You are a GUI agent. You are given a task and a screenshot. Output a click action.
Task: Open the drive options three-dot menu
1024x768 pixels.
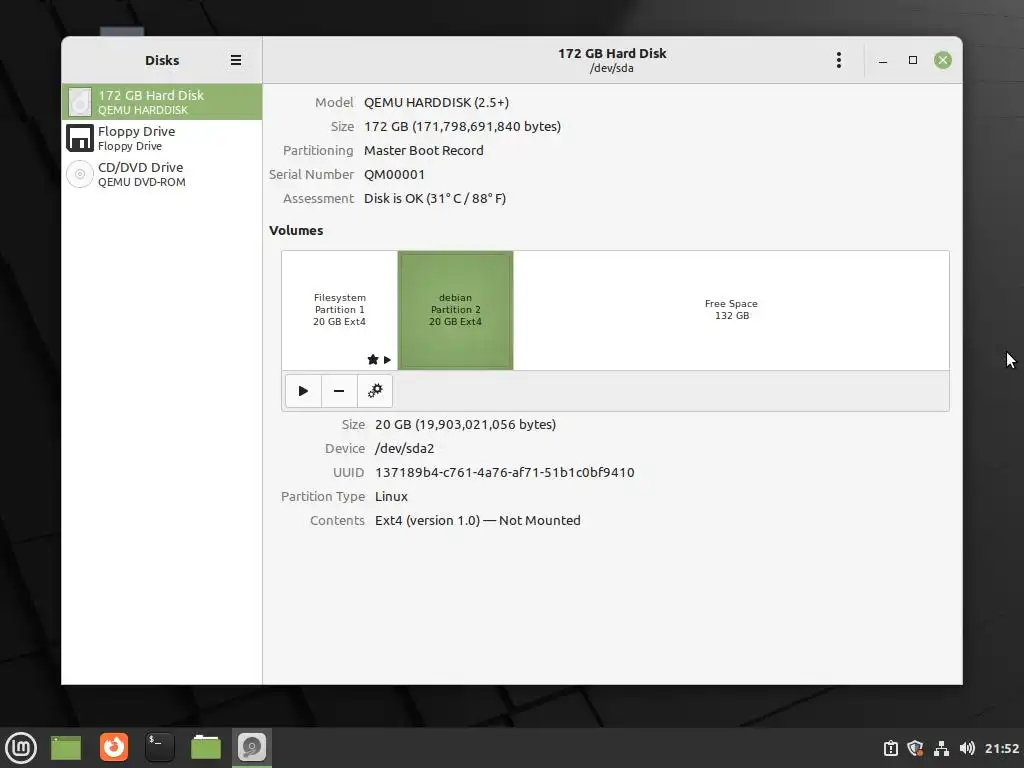[x=839, y=60]
